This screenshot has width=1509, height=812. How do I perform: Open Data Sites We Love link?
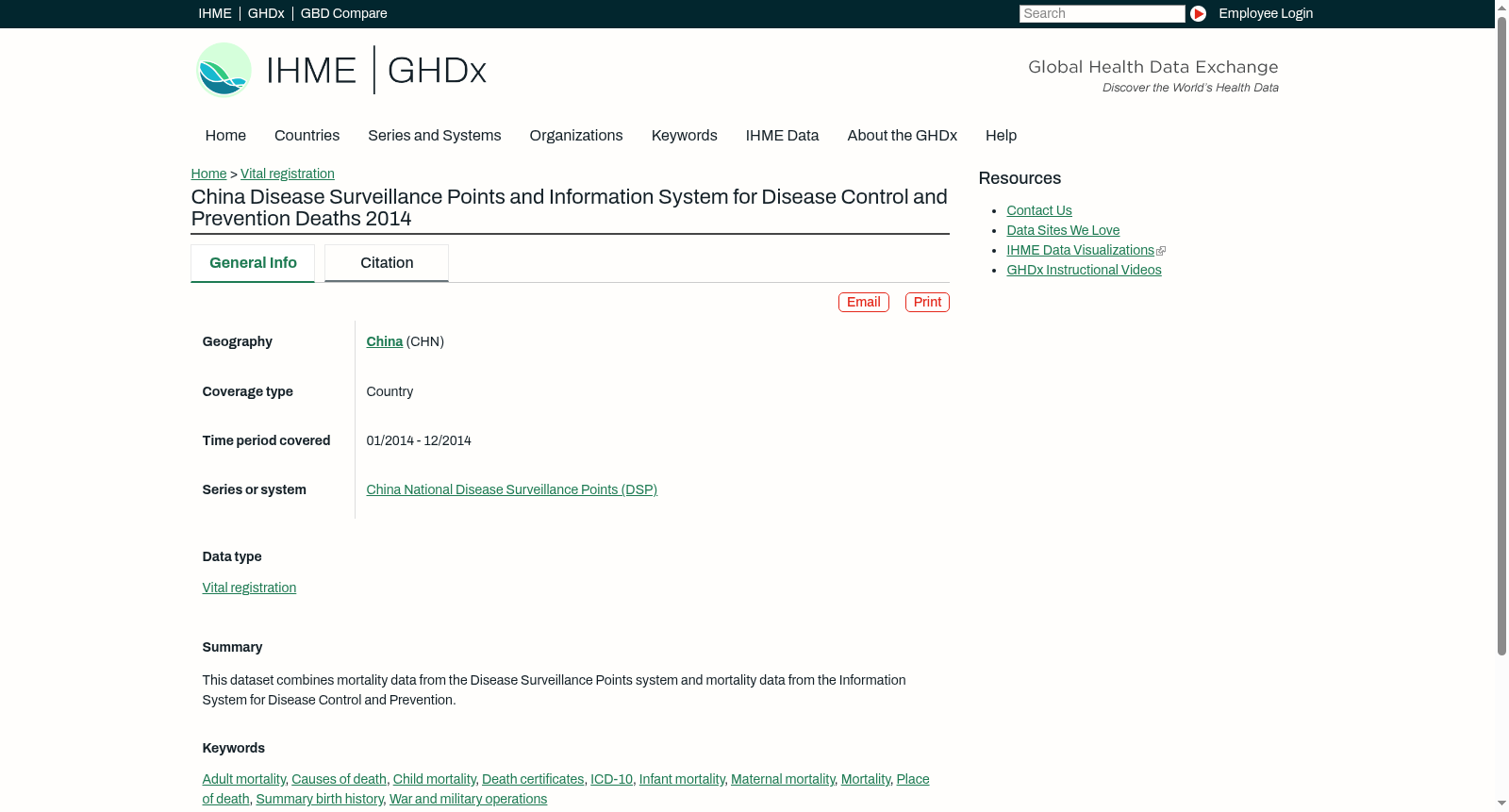point(1063,230)
